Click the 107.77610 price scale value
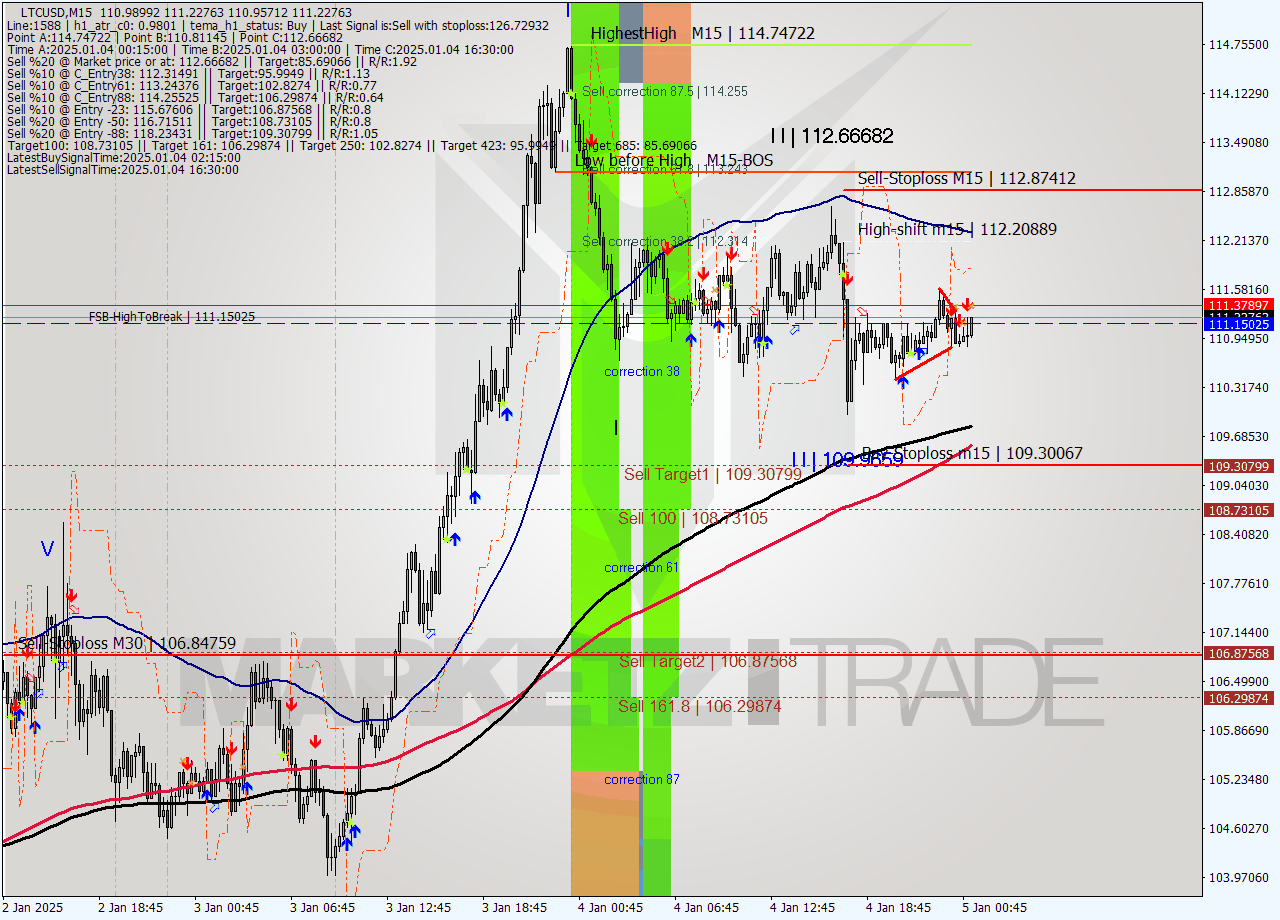This screenshot has height=920, width=1280. (x=1238, y=583)
